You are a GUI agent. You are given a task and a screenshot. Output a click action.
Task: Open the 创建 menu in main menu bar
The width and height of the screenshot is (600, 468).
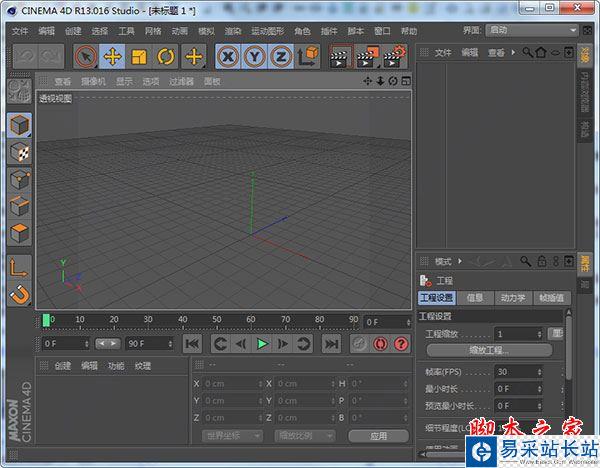pos(73,31)
